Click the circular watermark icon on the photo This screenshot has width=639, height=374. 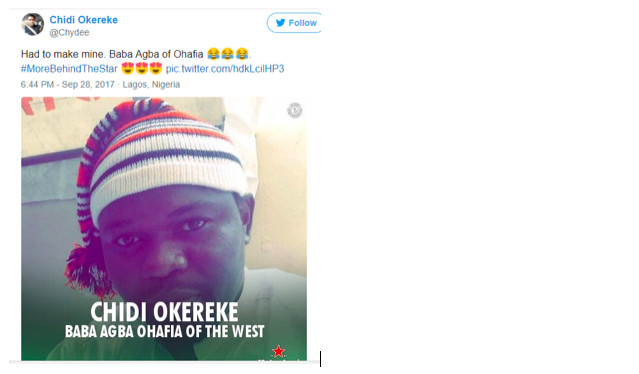tap(295, 110)
